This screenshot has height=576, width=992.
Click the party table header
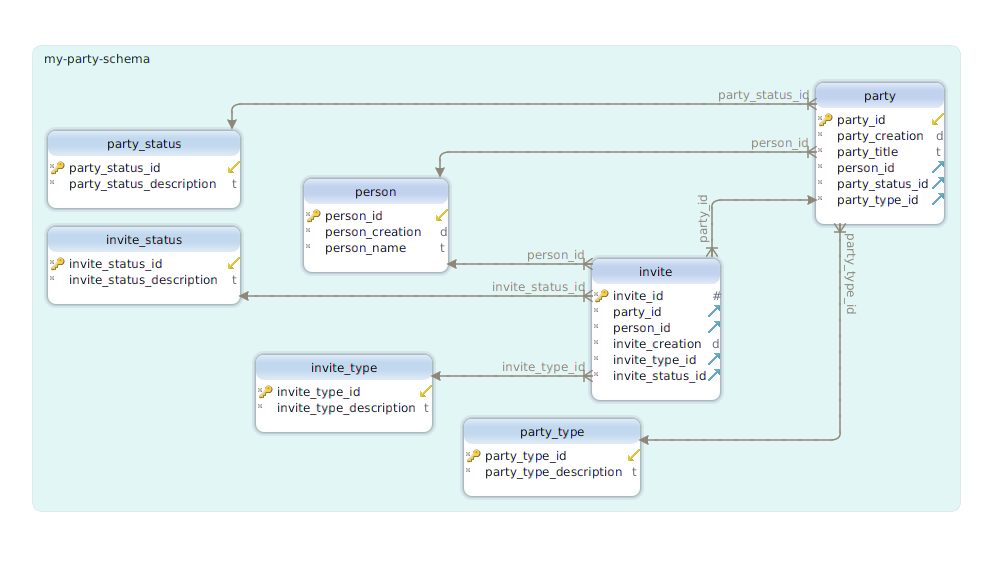point(880,95)
